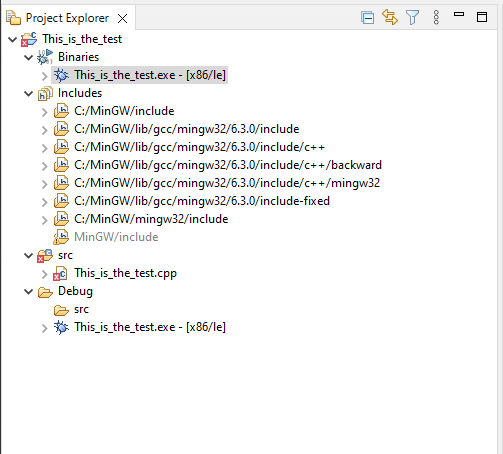This screenshot has height=454, width=503.
Task: Click the bug icon of exe under Binaries
Action: tap(61, 75)
